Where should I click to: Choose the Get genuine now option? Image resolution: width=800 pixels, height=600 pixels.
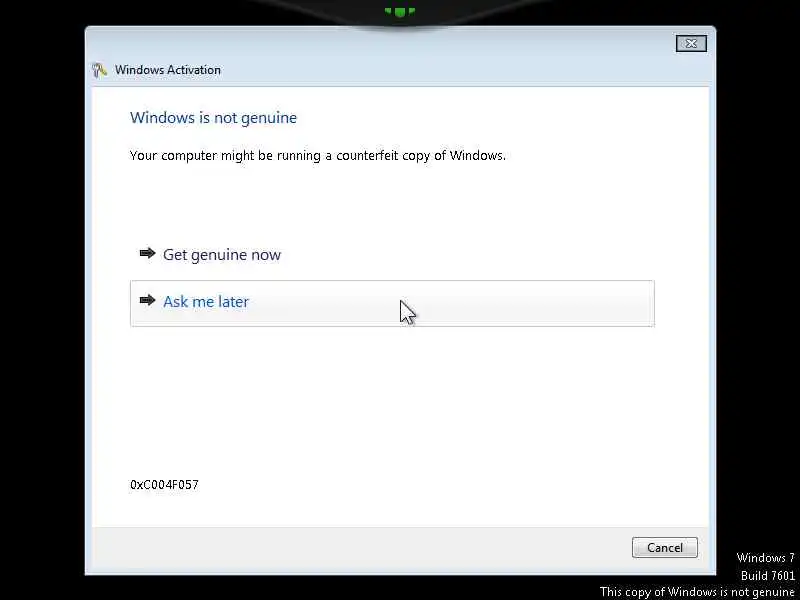[x=392, y=255]
